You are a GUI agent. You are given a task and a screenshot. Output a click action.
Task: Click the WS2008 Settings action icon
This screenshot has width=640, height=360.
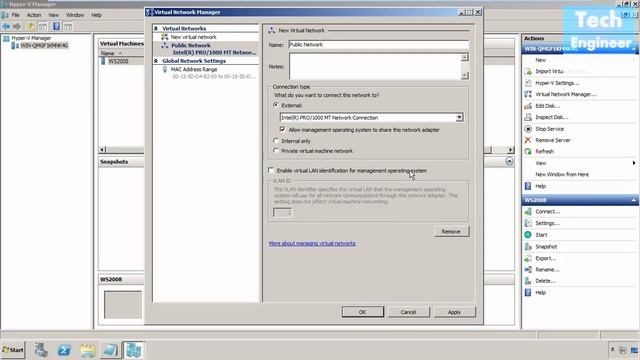coord(528,223)
